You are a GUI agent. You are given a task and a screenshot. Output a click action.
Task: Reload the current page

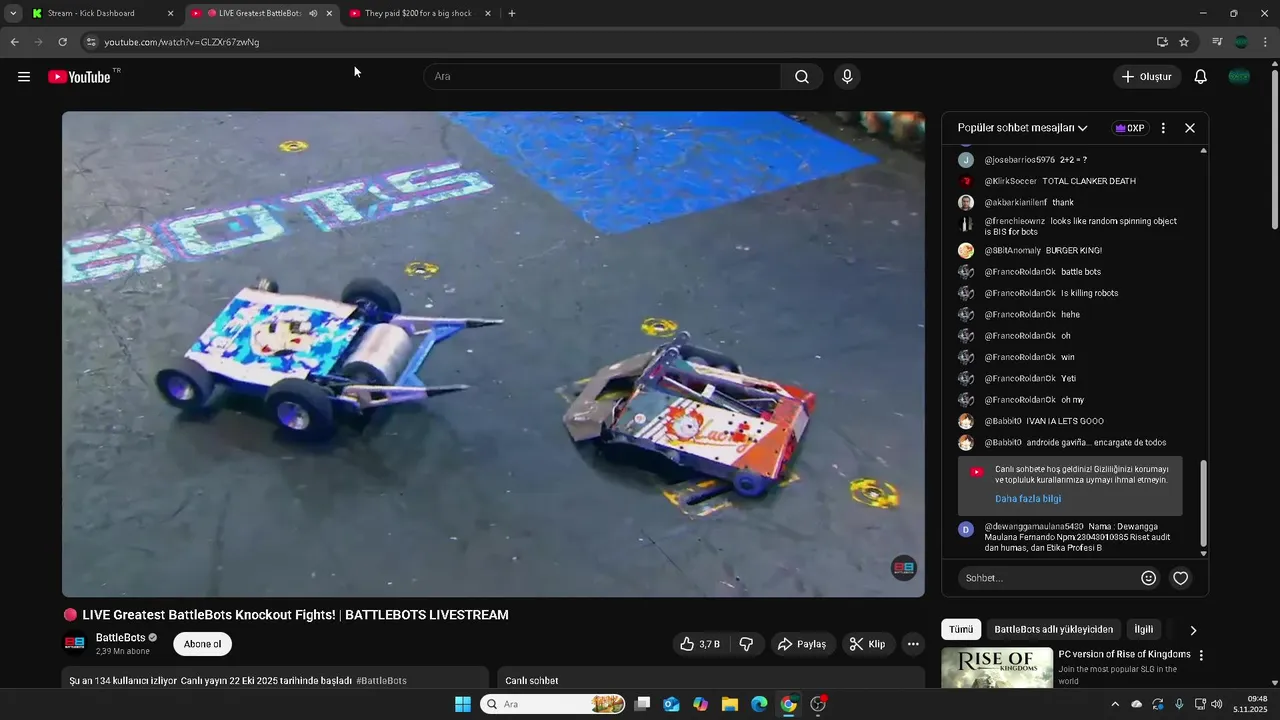[62, 42]
